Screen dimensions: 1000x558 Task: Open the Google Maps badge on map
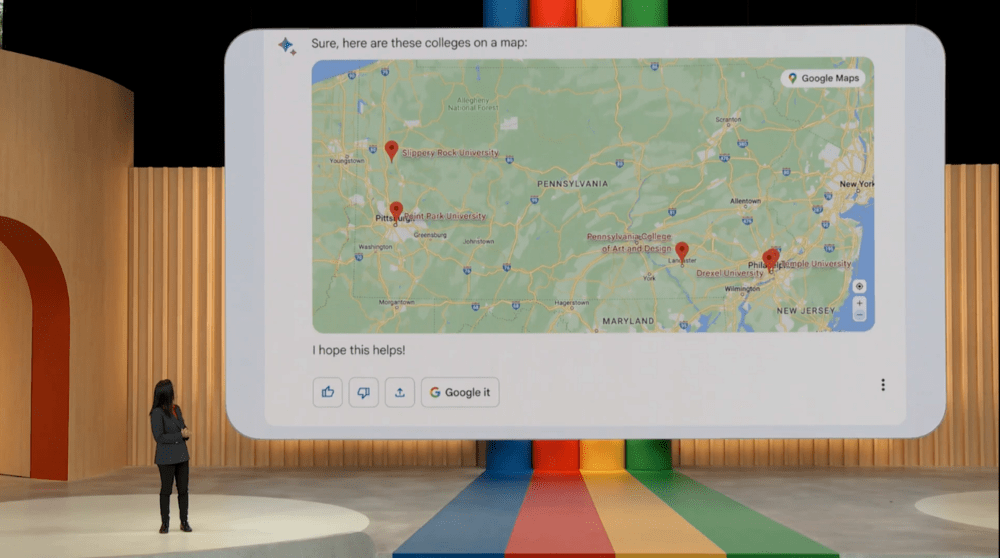click(823, 78)
